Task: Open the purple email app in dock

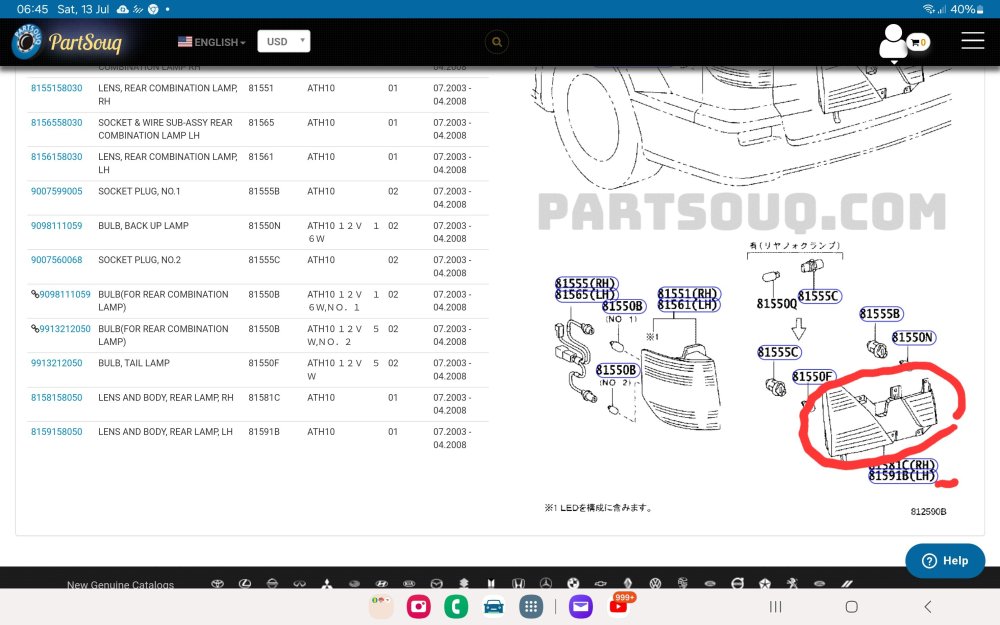Action: click(x=580, y=607)
